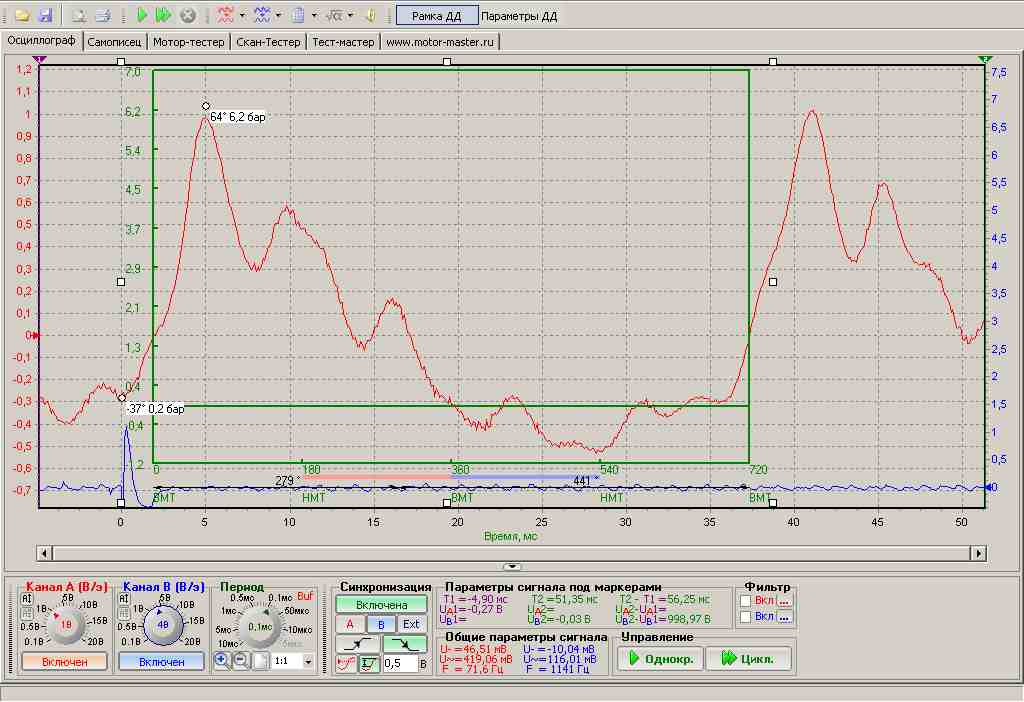Toggle synchronization Включена button
1024x702 pixels.
click(382, 605)
